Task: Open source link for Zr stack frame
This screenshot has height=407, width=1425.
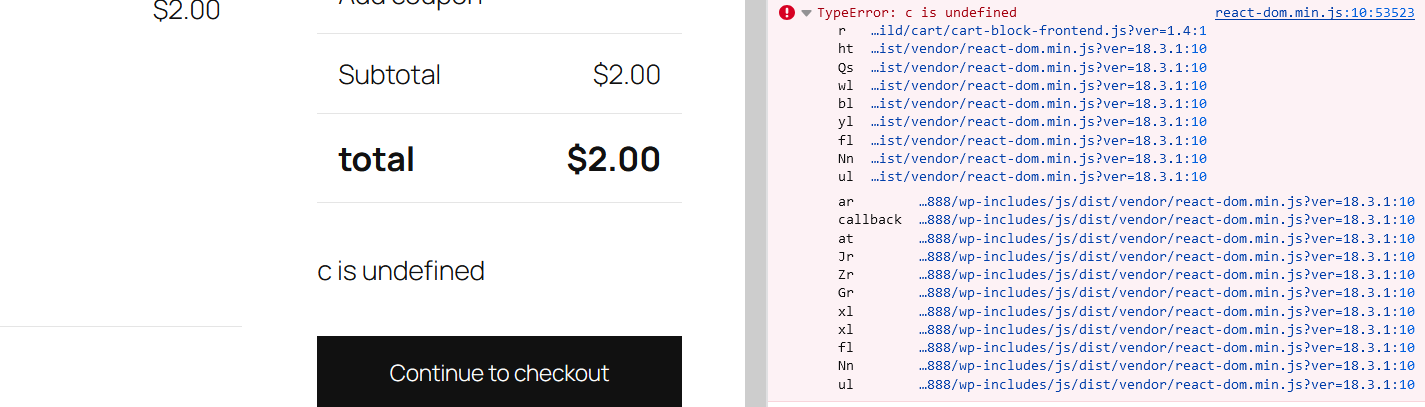Action: click(1166, 275)
